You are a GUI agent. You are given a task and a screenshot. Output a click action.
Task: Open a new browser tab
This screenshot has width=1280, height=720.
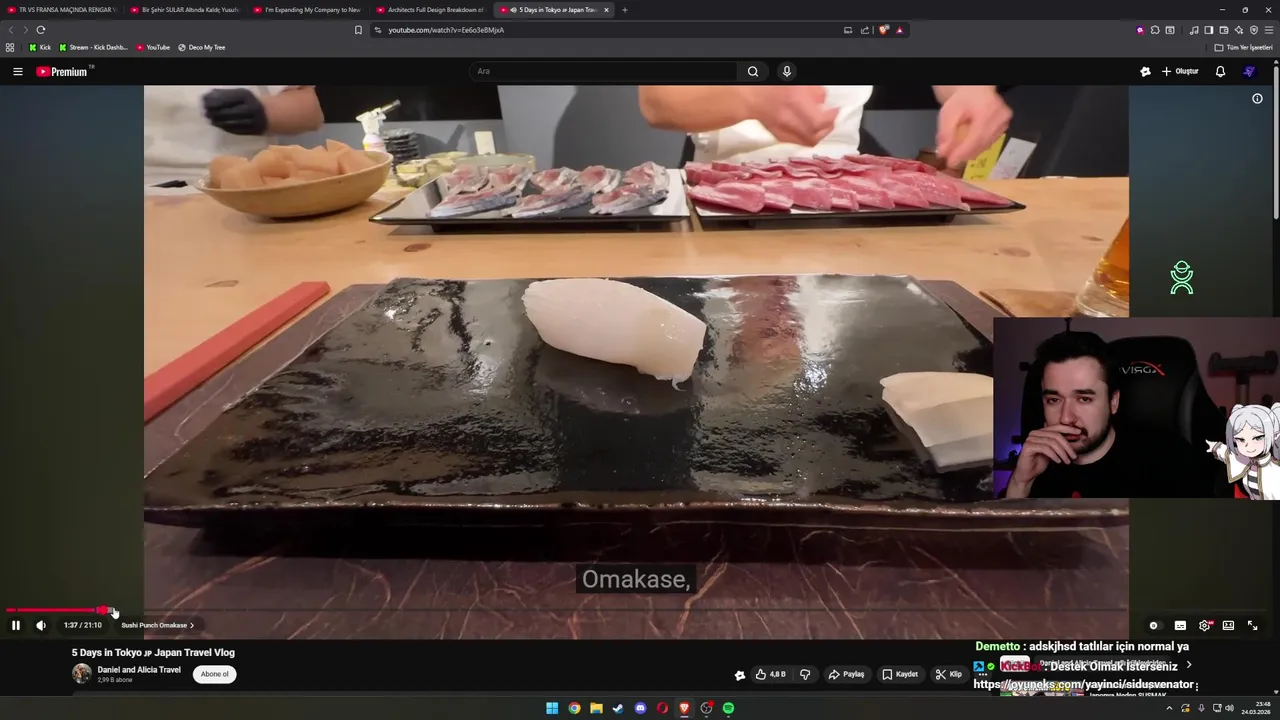pyautogui.click(x=625, y=10)
